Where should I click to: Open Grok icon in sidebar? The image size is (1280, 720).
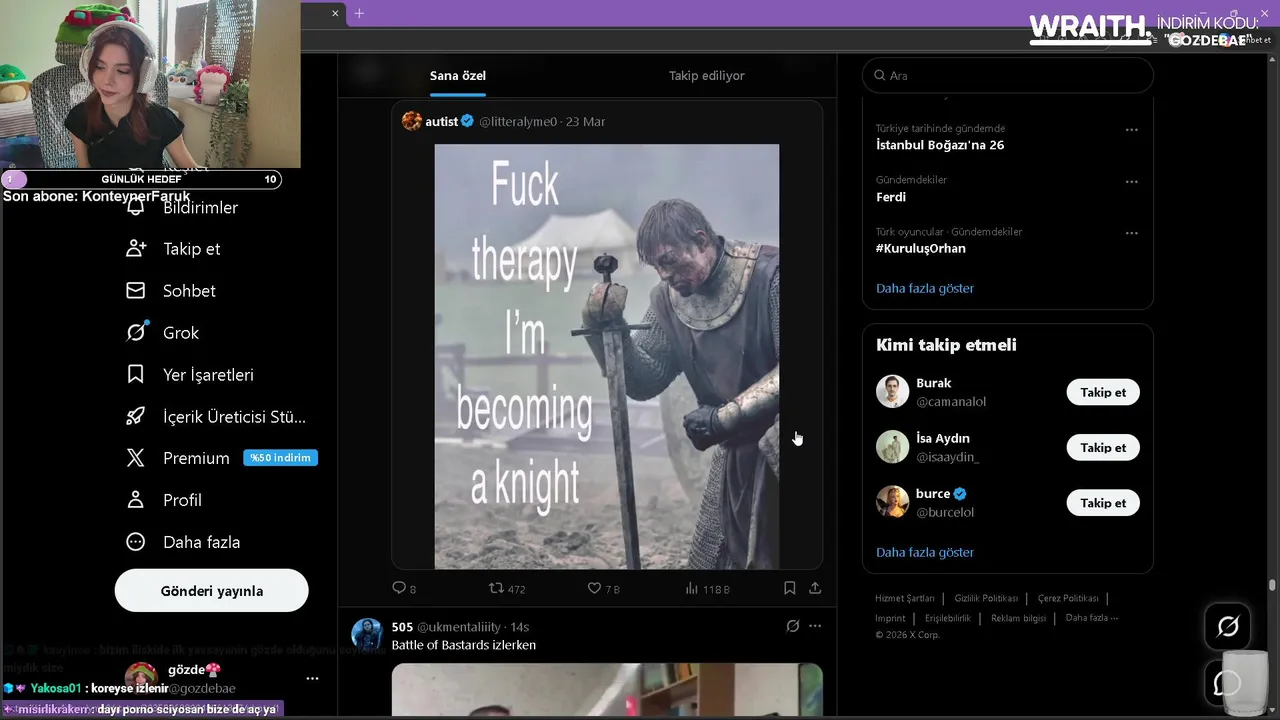pyautogui.click(x=136, y=332)
